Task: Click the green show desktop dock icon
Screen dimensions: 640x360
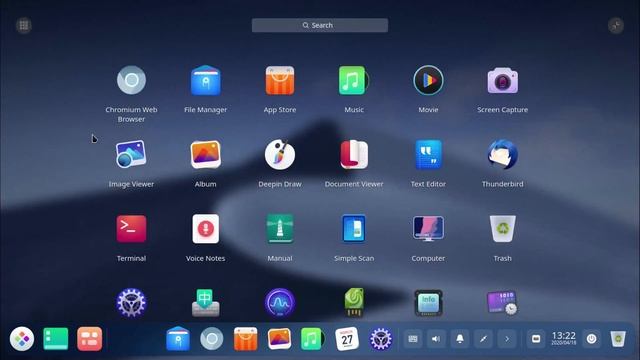Action: [56, 339]
